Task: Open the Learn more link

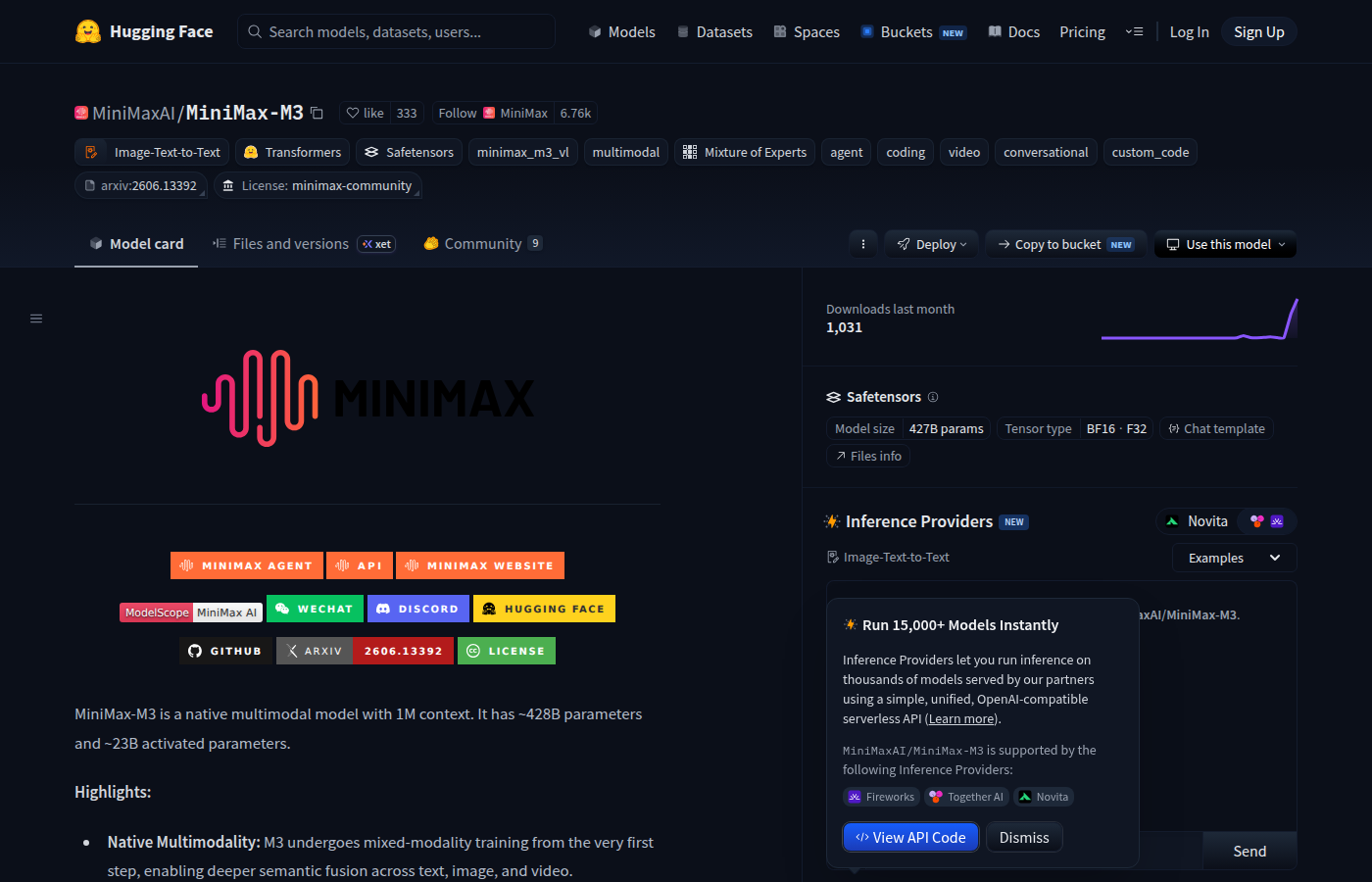Action: [x=961, y=718]
